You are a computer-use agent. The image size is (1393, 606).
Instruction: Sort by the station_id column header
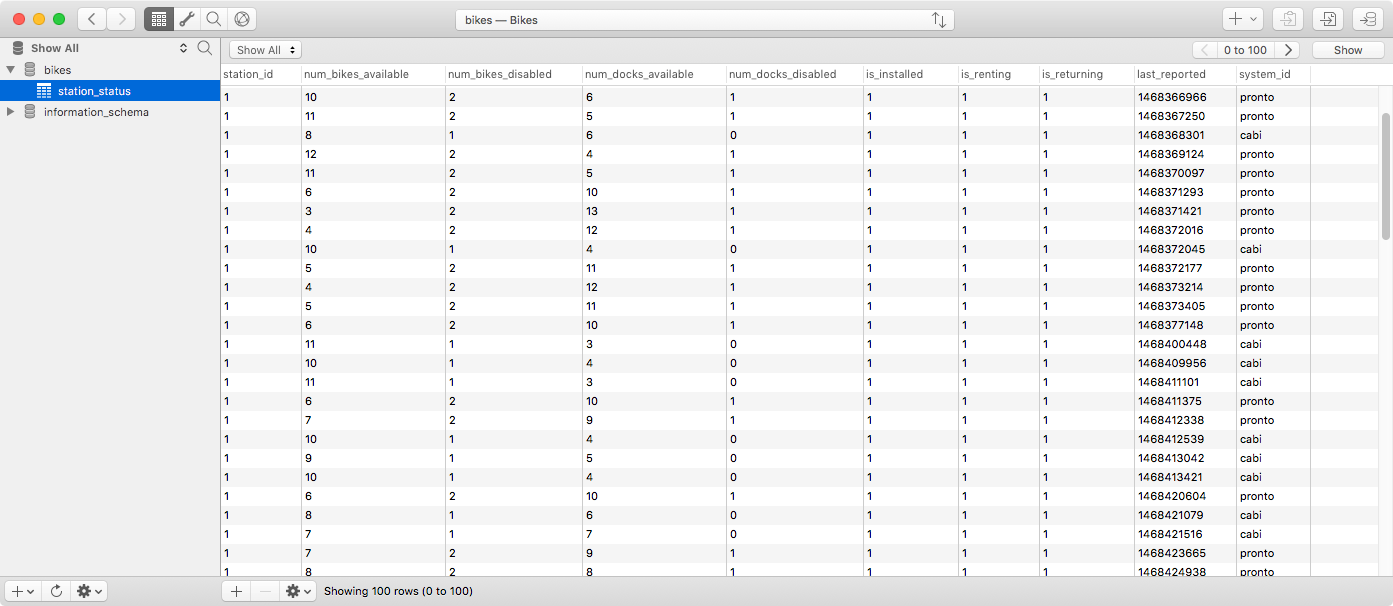pyautogui.click(x=260, y=74)
